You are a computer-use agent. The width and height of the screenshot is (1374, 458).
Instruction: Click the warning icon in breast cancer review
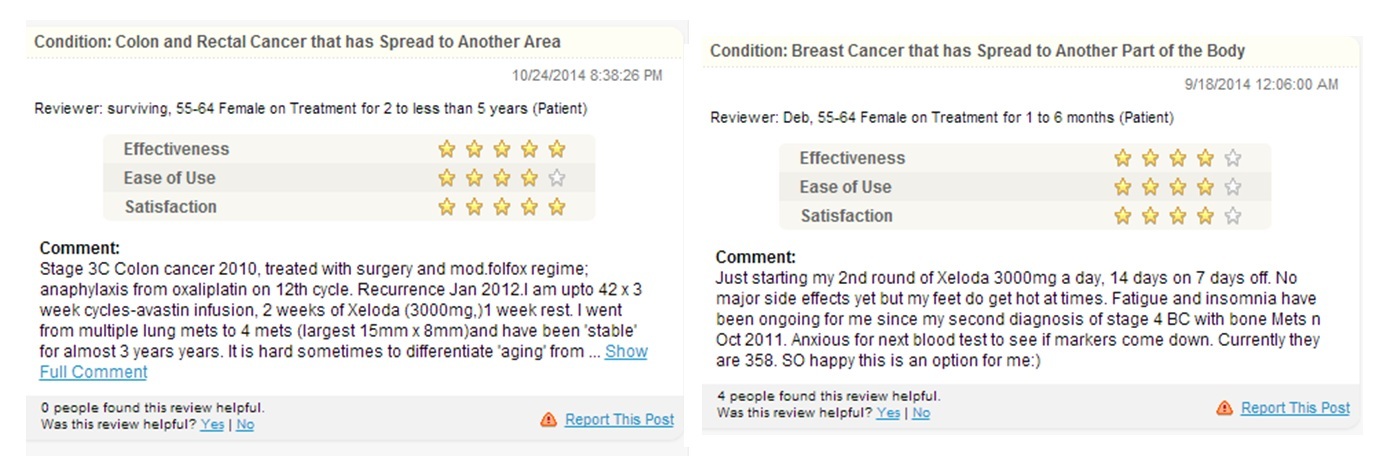click(1224, 408)
